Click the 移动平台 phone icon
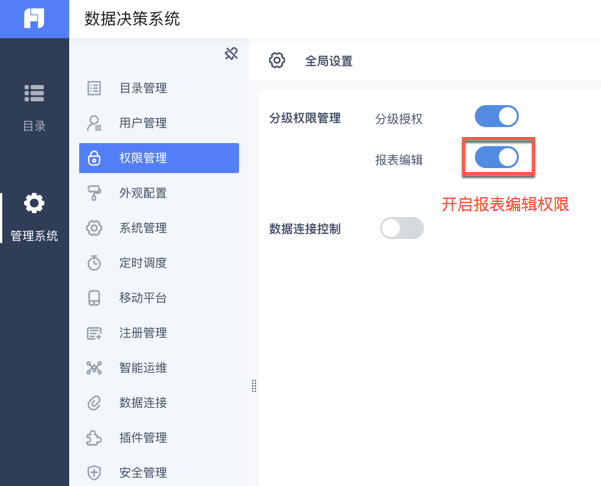The image size is (601, 486). click(x=94, y=298)
